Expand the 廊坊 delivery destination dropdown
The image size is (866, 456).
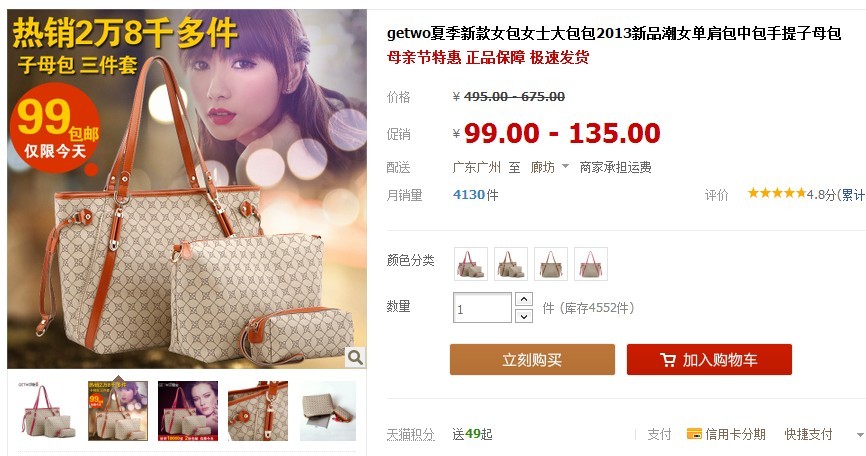point(565,166)
